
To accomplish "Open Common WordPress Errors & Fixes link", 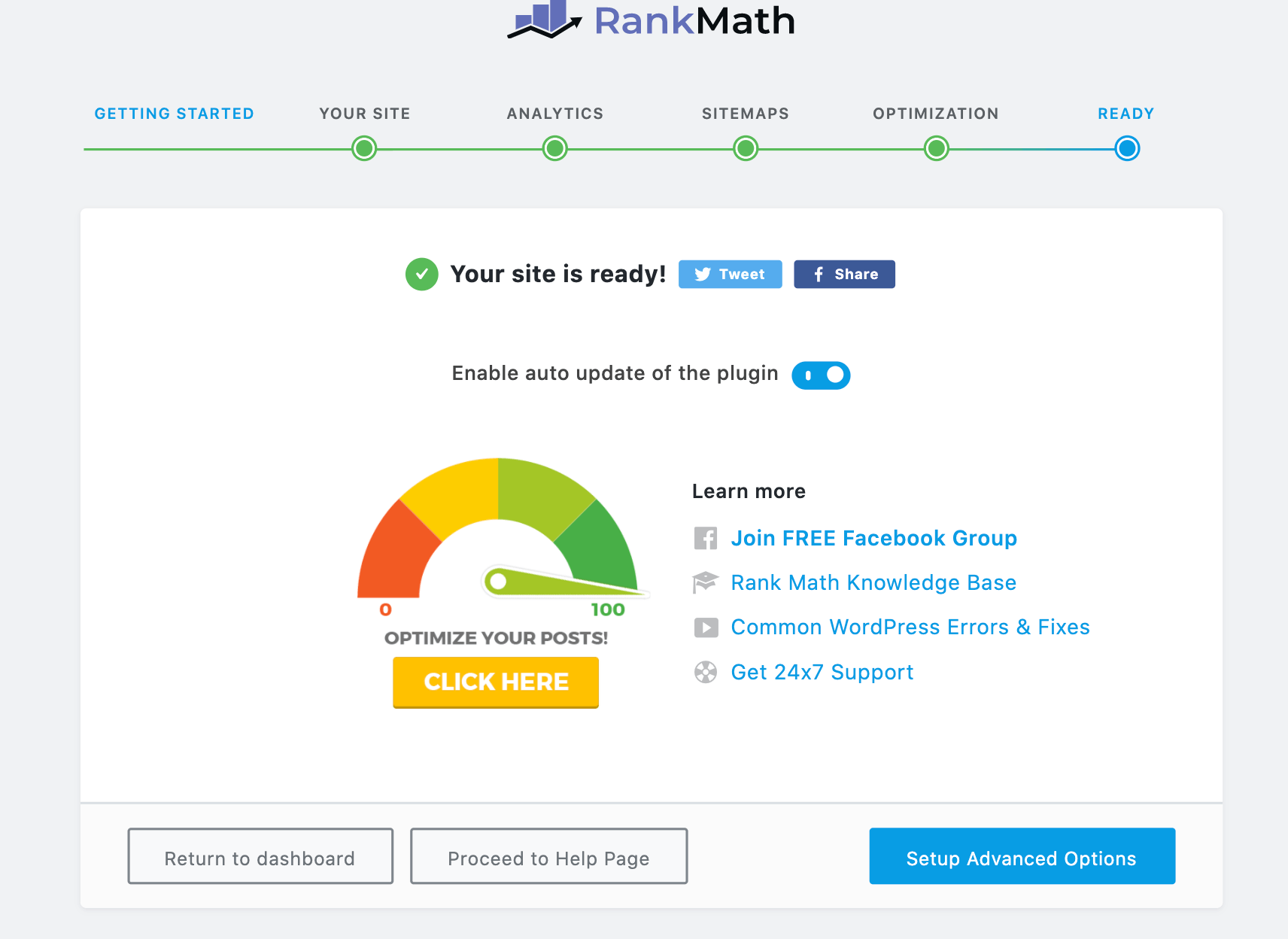I will [910, 627].
